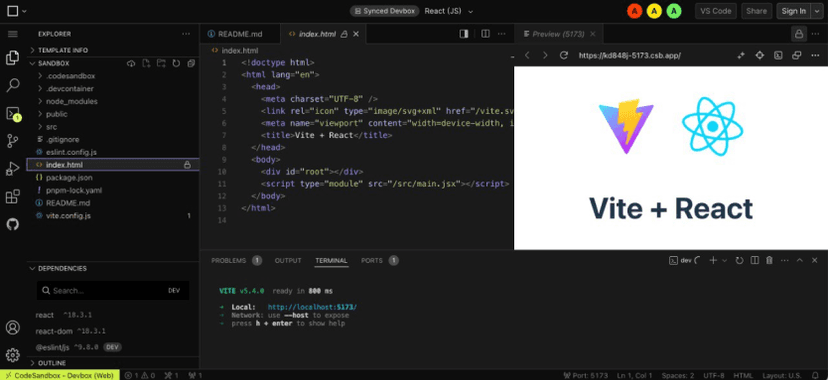
Task: Select the TERMINAL panel tab
Action: click(331, 260)
